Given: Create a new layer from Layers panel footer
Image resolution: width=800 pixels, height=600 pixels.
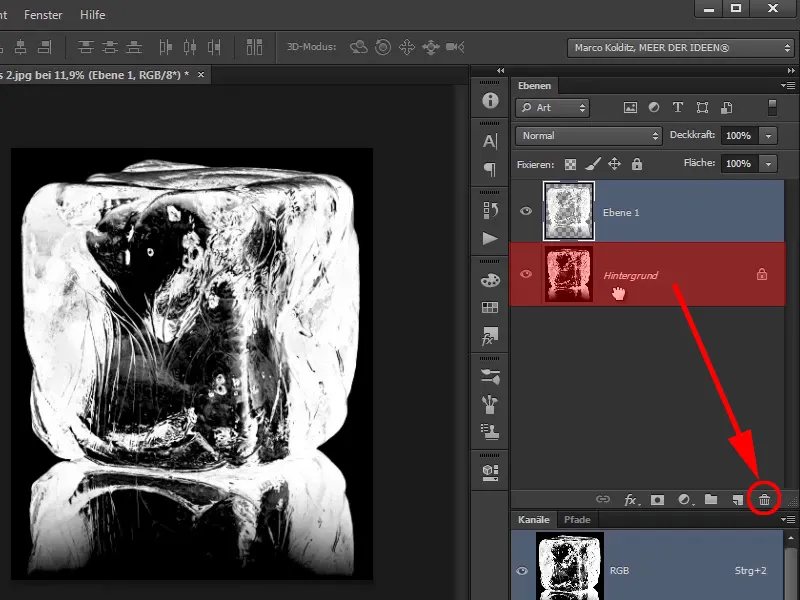Looking at the screenshot, I should (x=737, y=499).
